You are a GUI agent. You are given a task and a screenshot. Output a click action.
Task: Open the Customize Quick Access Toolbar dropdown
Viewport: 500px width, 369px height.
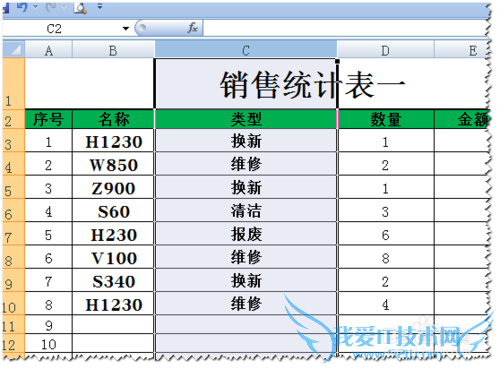100,6
